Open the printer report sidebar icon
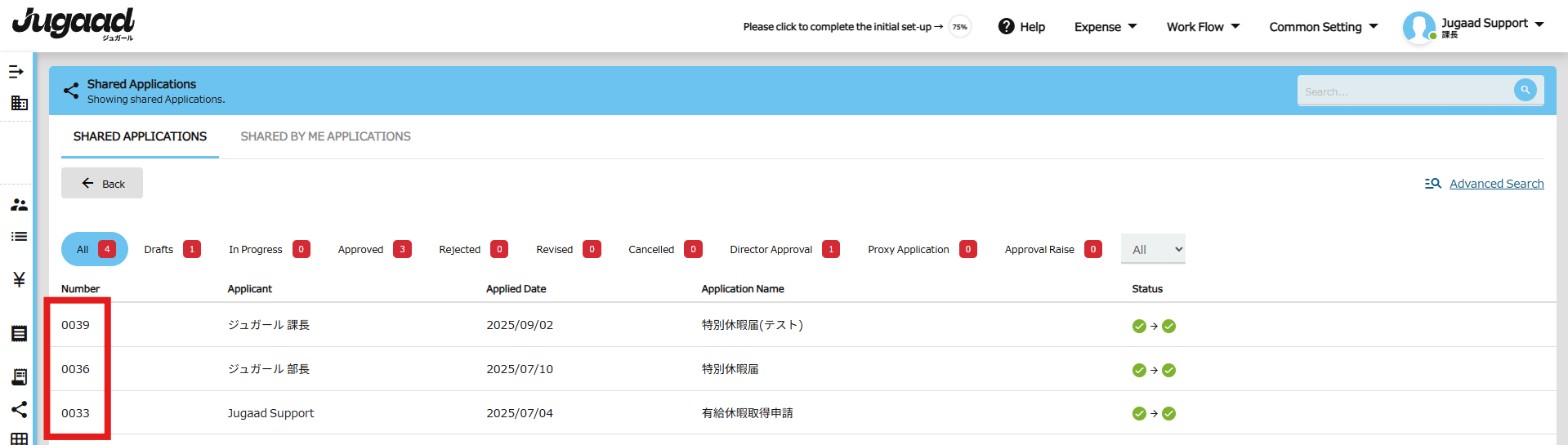The width and height of the screenshot is (1568, 445). [x=19, y=376]
